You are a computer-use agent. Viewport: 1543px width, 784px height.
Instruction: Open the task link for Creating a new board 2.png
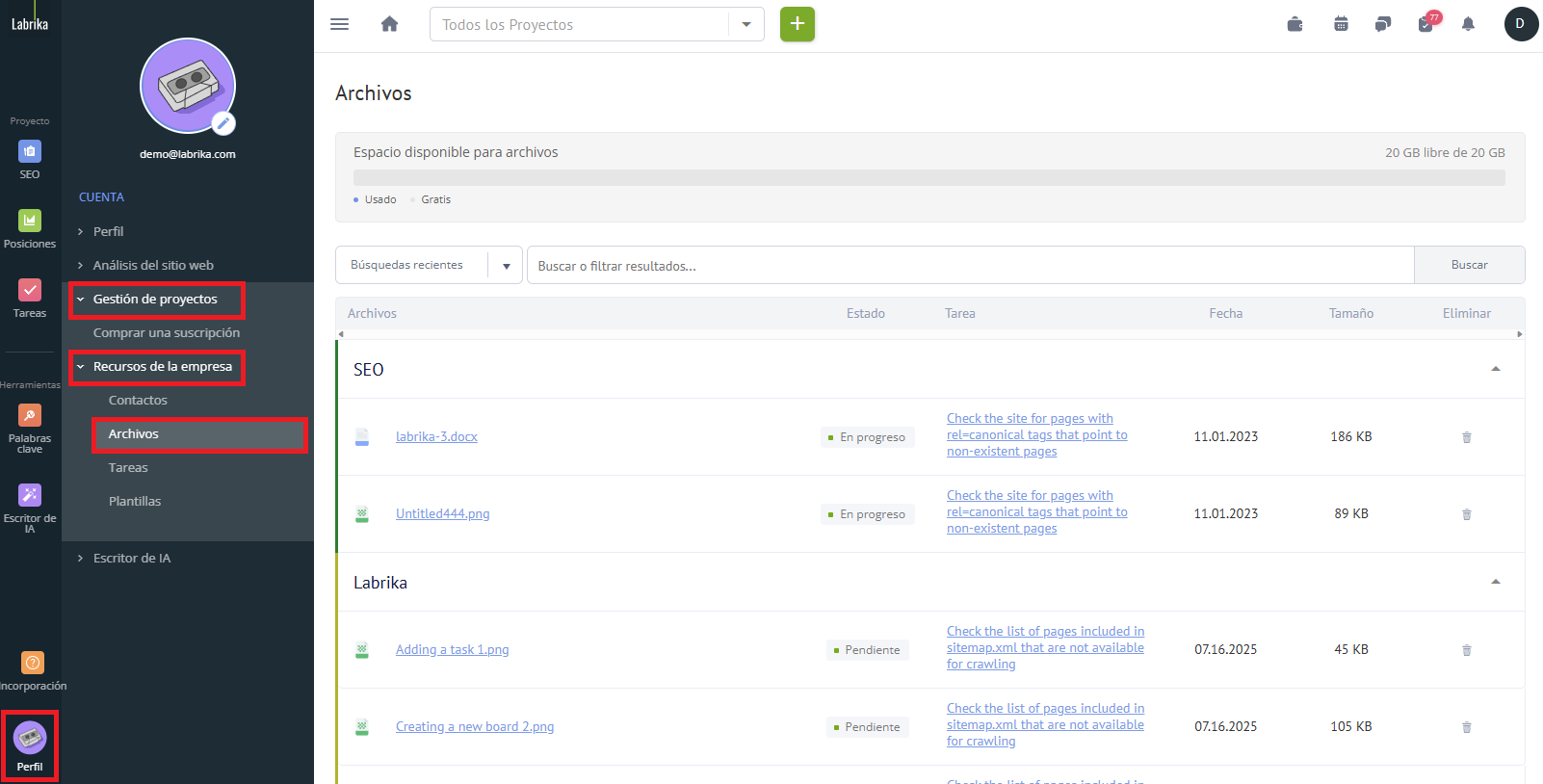(1046, 725)
